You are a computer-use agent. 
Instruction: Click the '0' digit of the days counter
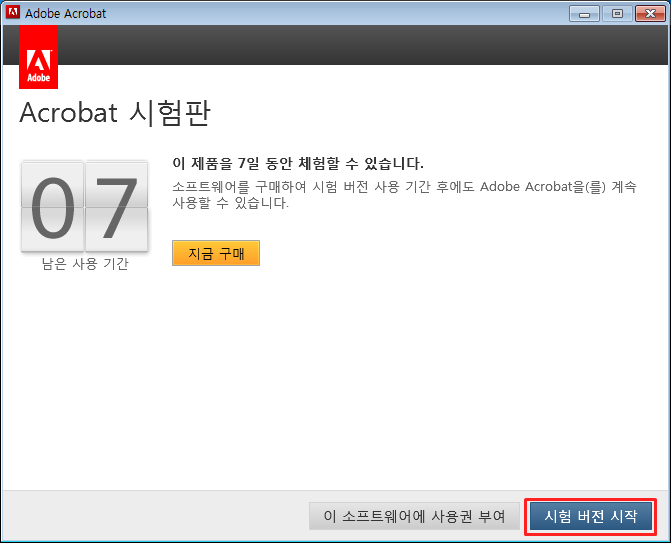point(53,207)
